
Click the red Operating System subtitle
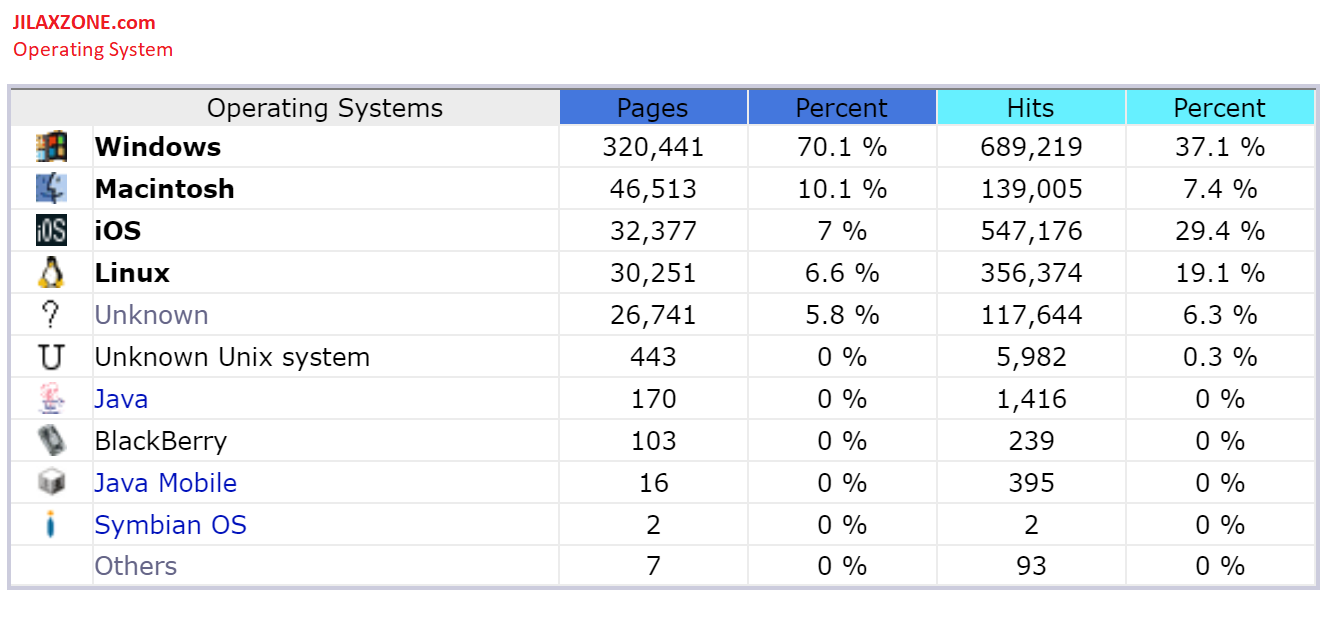93,49
